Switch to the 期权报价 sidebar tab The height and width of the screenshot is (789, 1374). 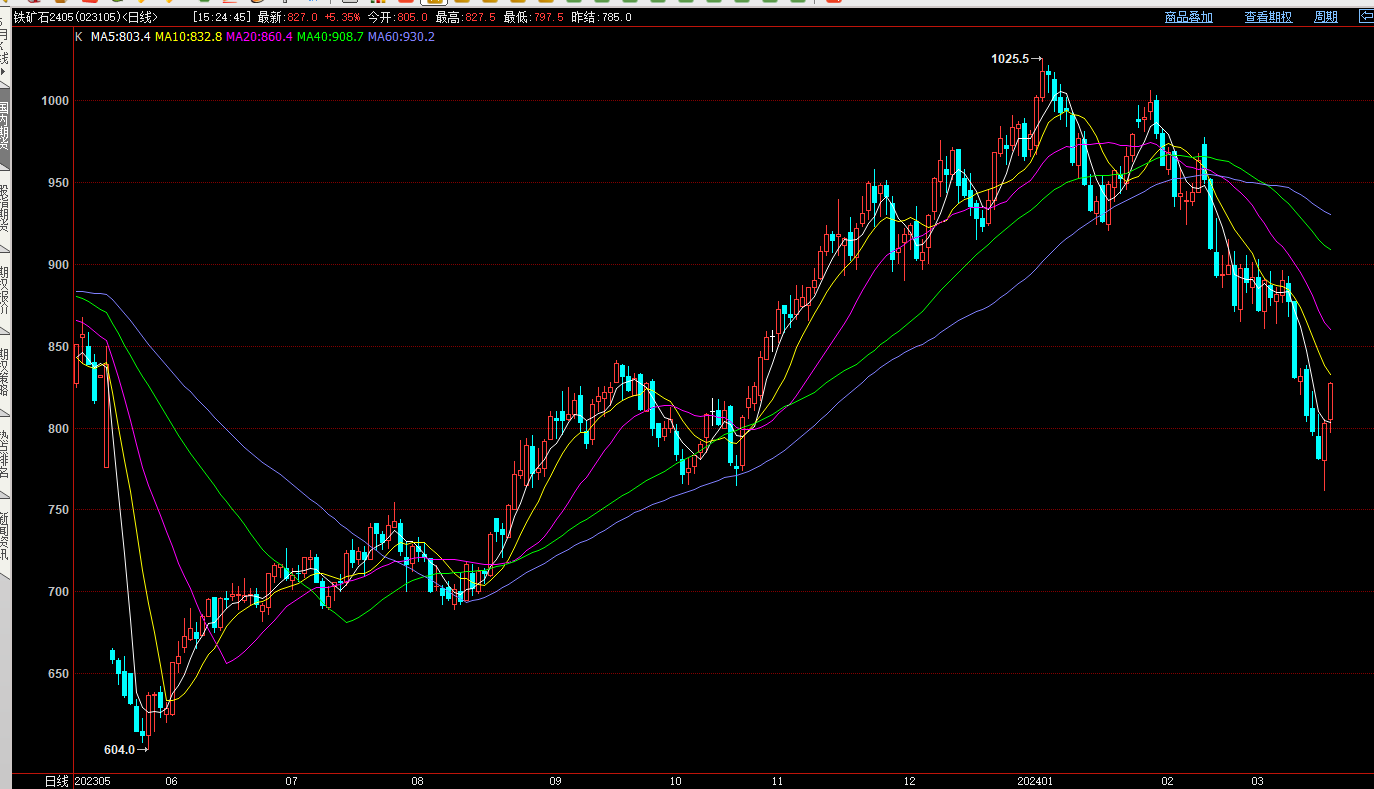pyautogui.click(x=4, y=292)
